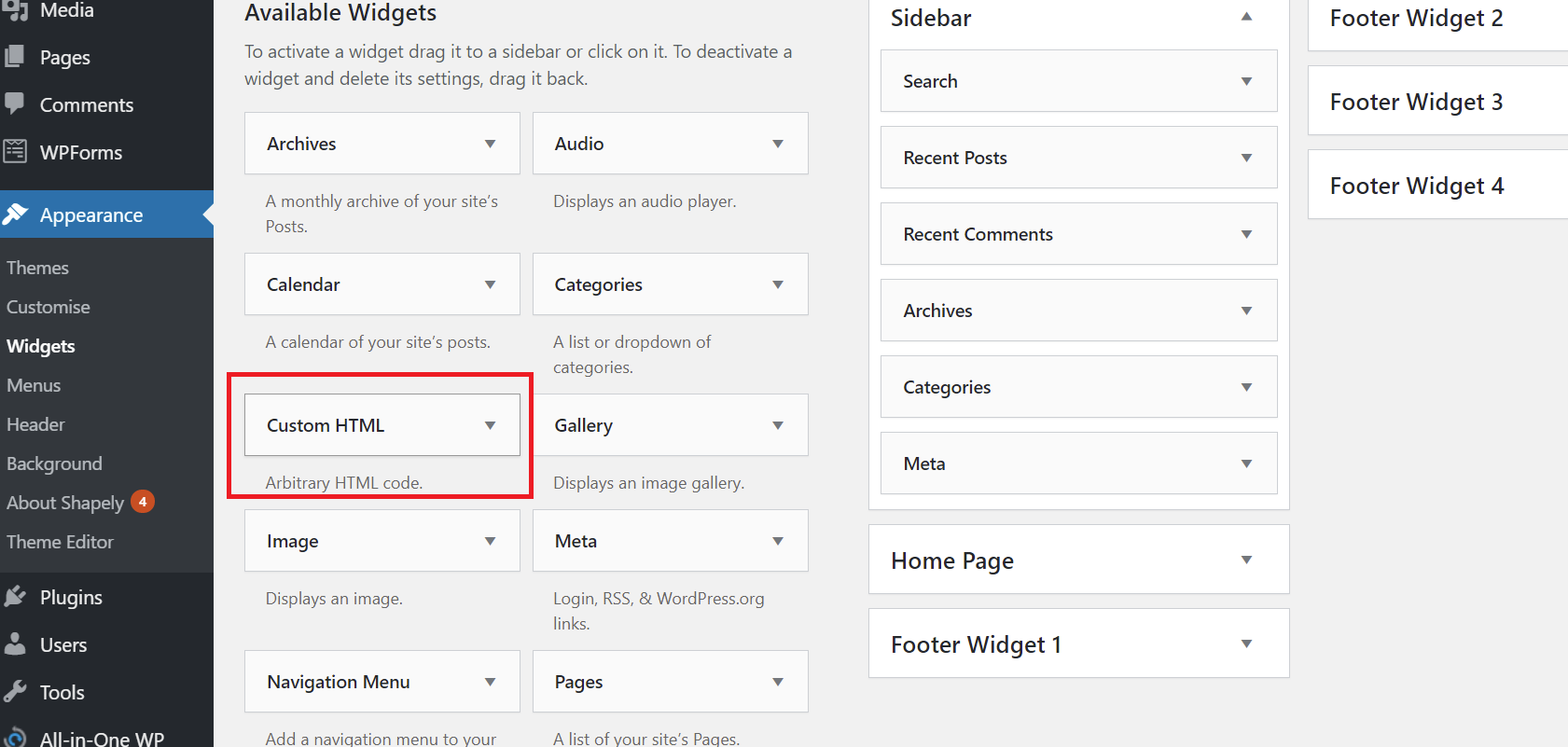Expand the Categories available widget arrow
1568x747 pixels.
point(778,284)
